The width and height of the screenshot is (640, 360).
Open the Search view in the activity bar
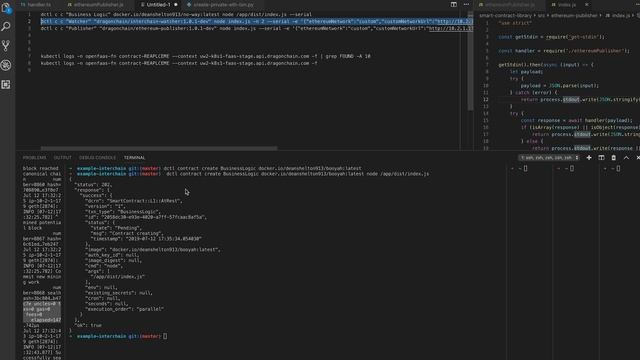tap(6, 27)
